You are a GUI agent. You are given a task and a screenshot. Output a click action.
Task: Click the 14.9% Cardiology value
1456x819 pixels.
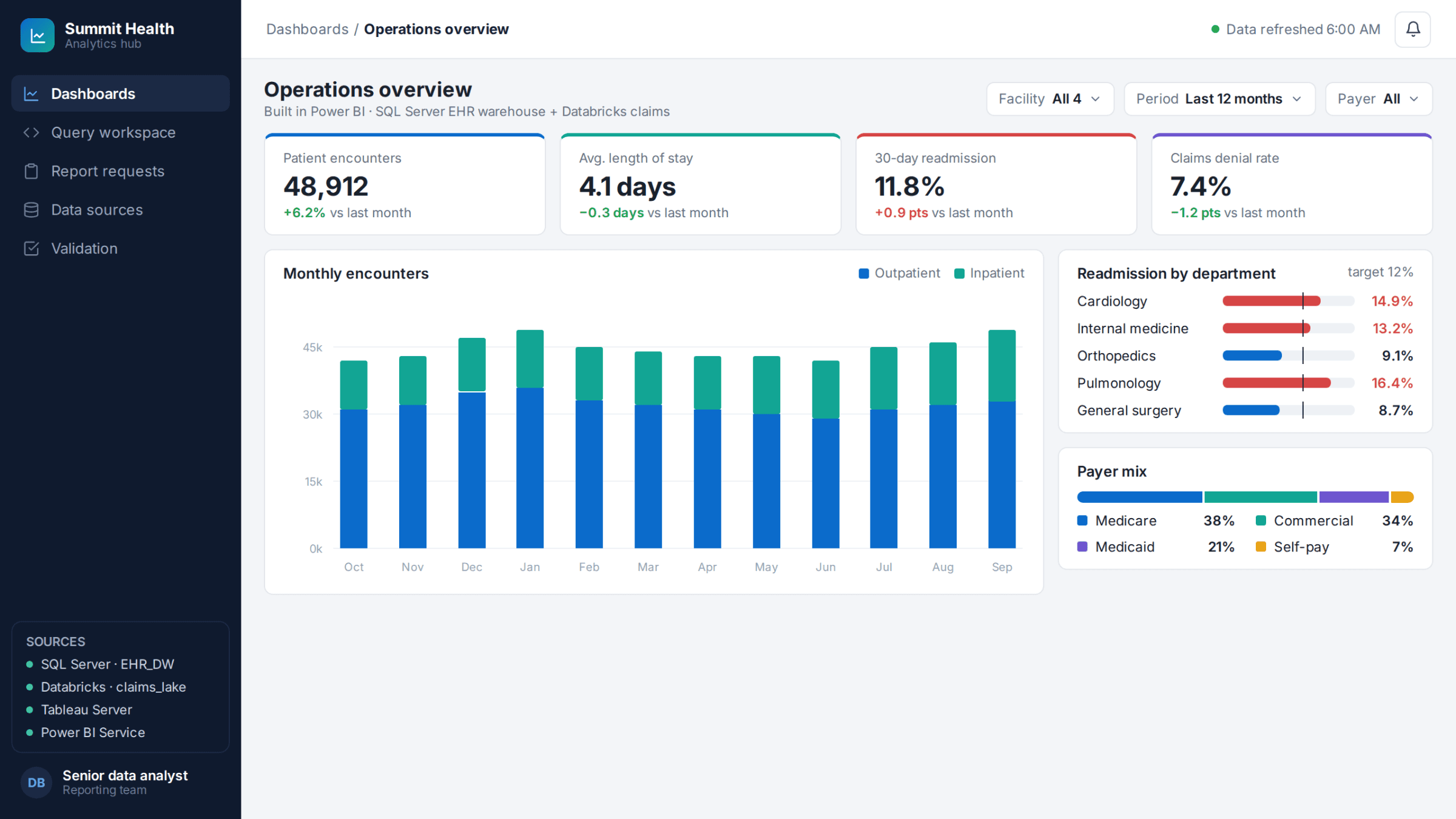click(1392, 301)
